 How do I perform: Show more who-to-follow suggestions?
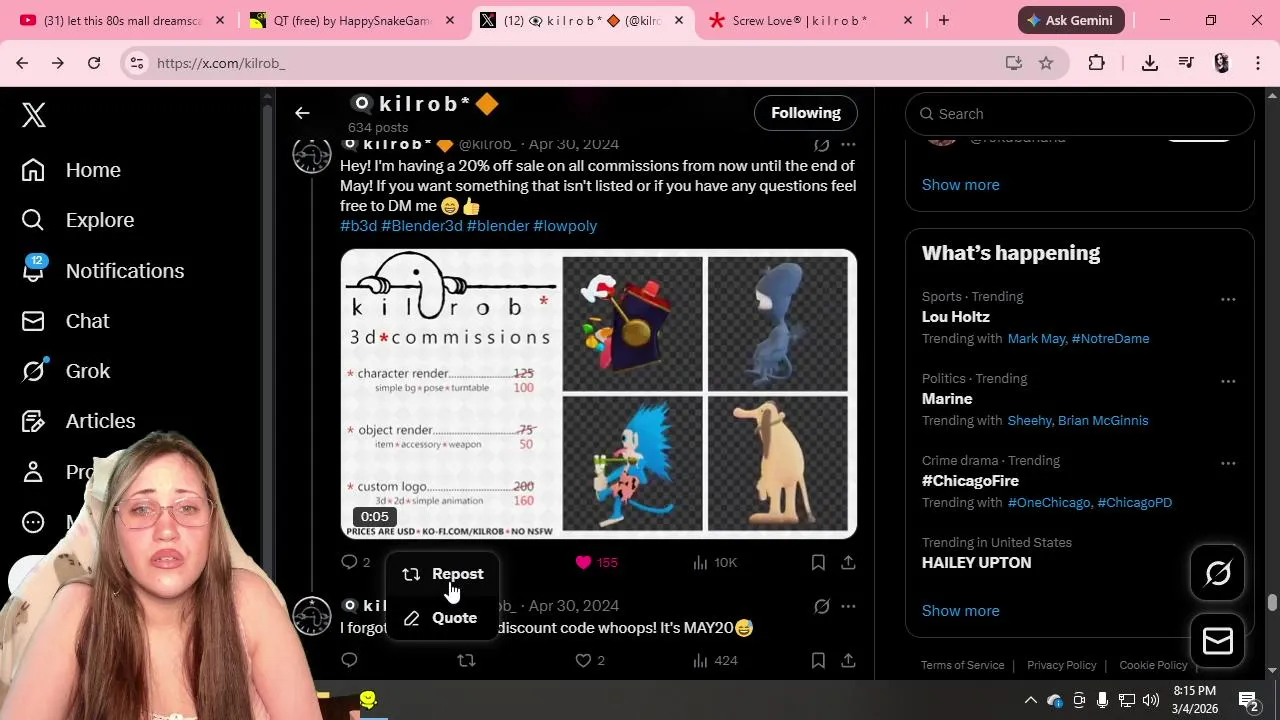tap(960, 185)
